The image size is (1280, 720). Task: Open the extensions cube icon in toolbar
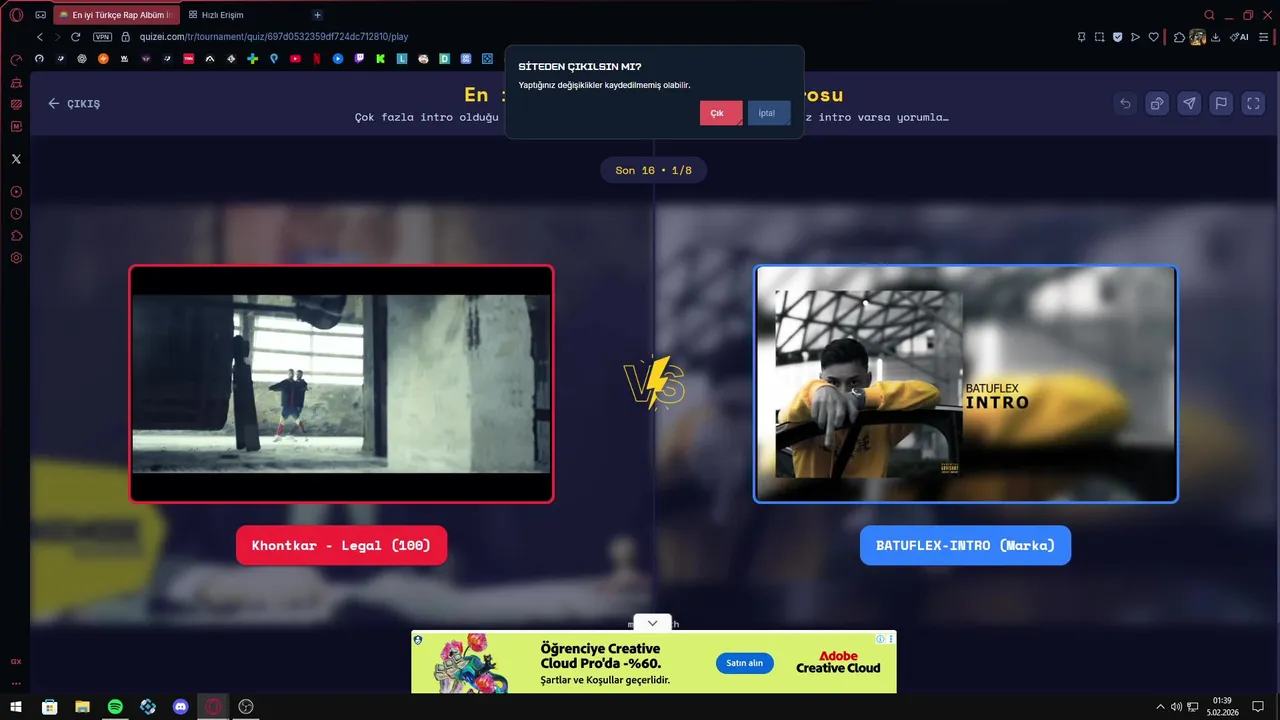point(1179,37)
